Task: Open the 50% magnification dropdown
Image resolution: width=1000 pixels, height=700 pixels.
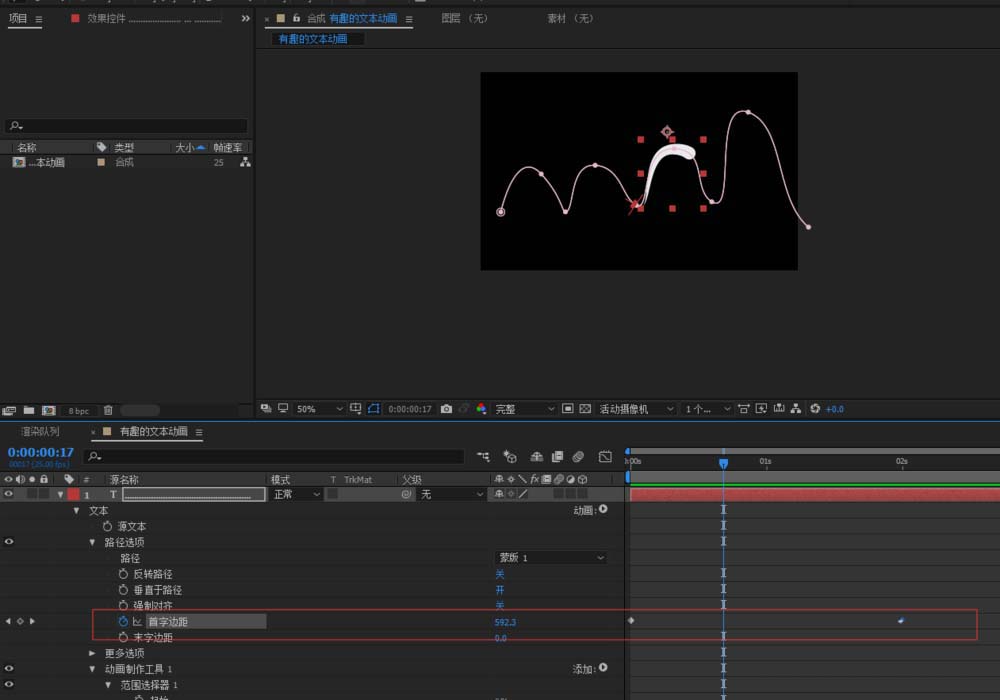Action: (x=320, y=409)
